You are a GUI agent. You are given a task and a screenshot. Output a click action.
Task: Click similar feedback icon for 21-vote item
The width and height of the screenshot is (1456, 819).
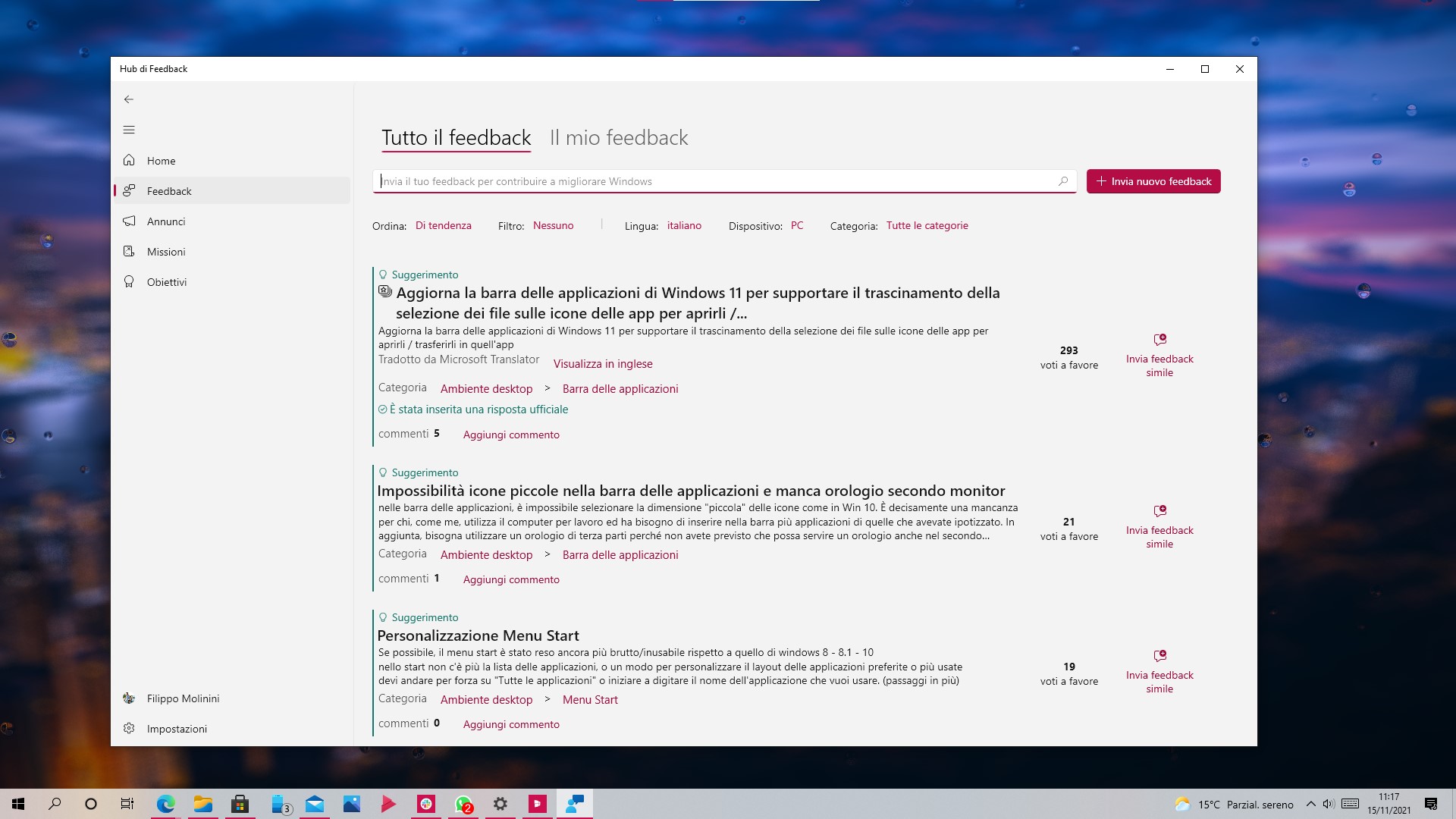pos(1159,511)
